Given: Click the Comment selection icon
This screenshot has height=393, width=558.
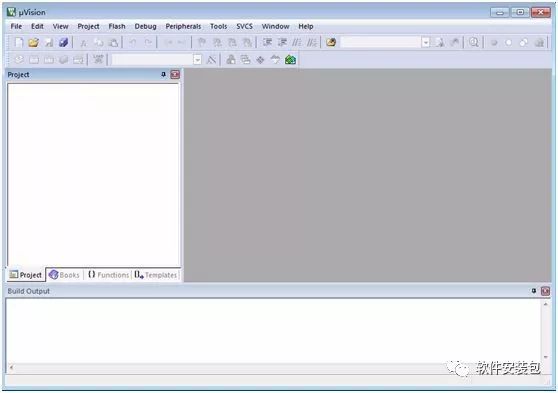Looking at the screenshot, I should (x=297, y=42).
